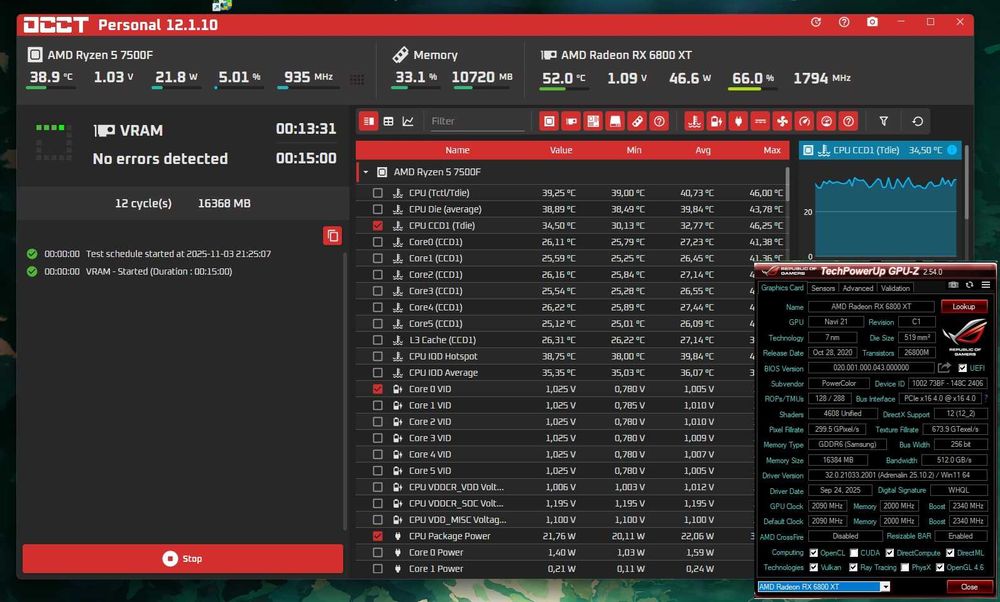Uncheck the CPU CCD1 (Tdie) row checkbox

pyautogui.click(x=378, y=226)
